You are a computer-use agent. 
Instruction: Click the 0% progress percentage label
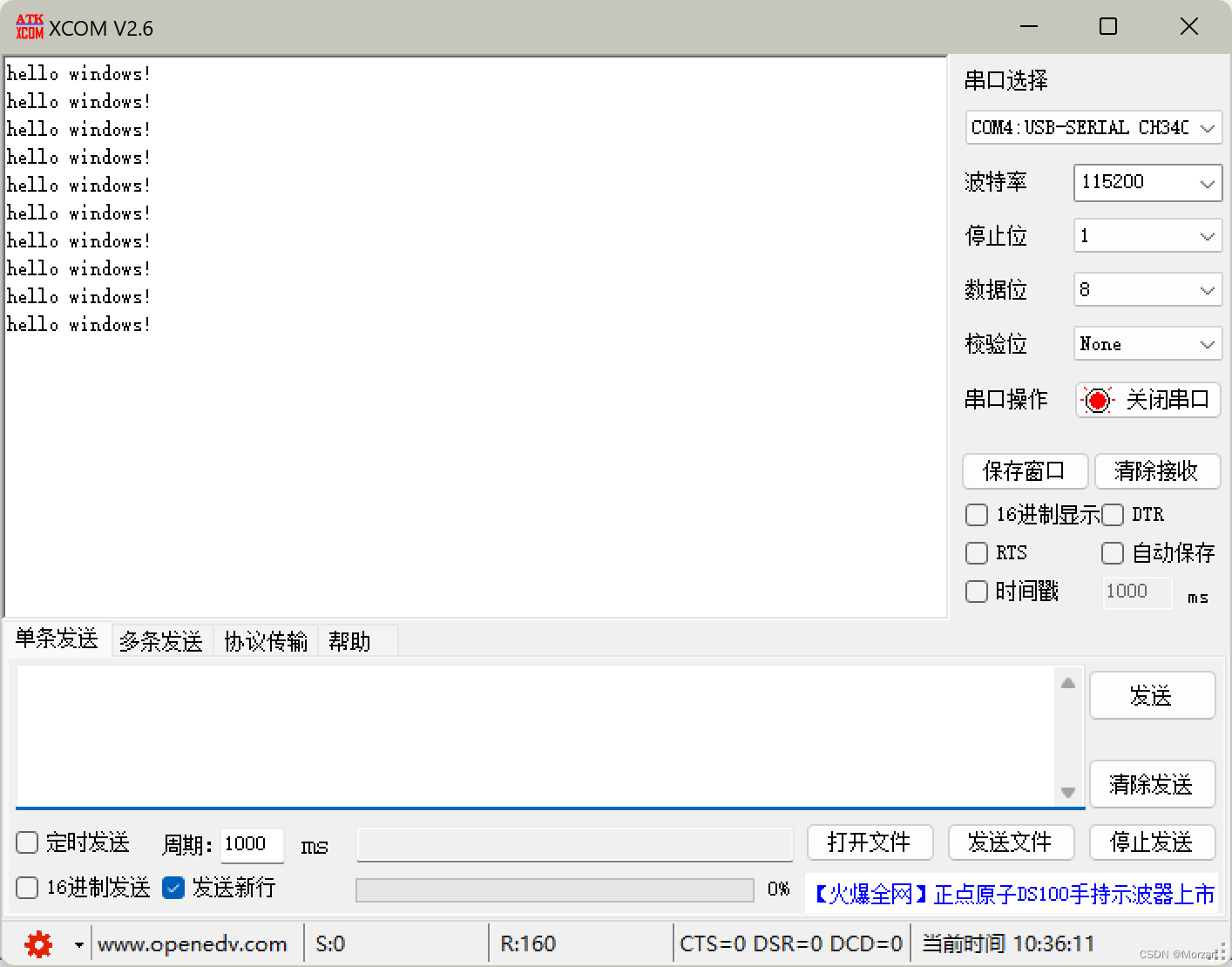point(778,889)
